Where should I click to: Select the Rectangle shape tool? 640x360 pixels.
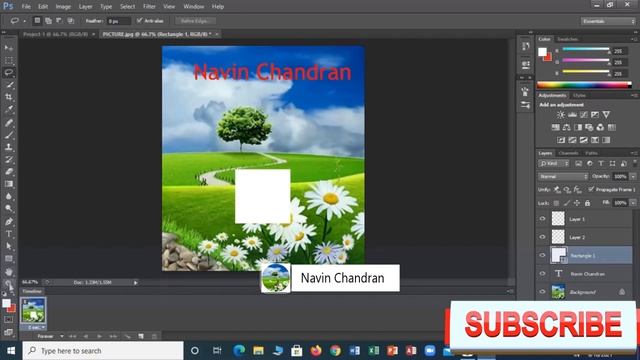point(9,258)
